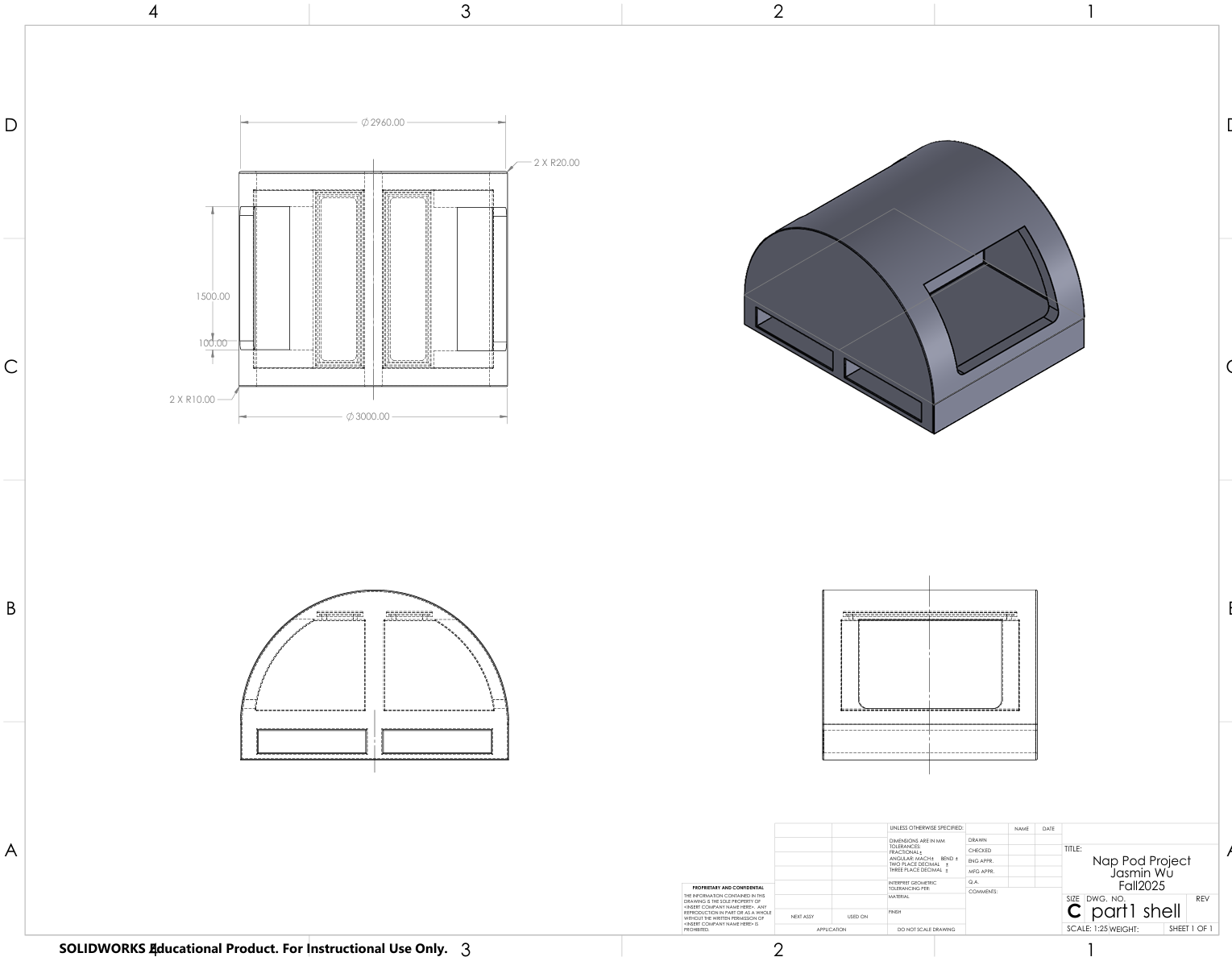Click the DIMENSIONS ARE IN MM text
This screenshot has height=957, width=1232.
pos(916,841)
